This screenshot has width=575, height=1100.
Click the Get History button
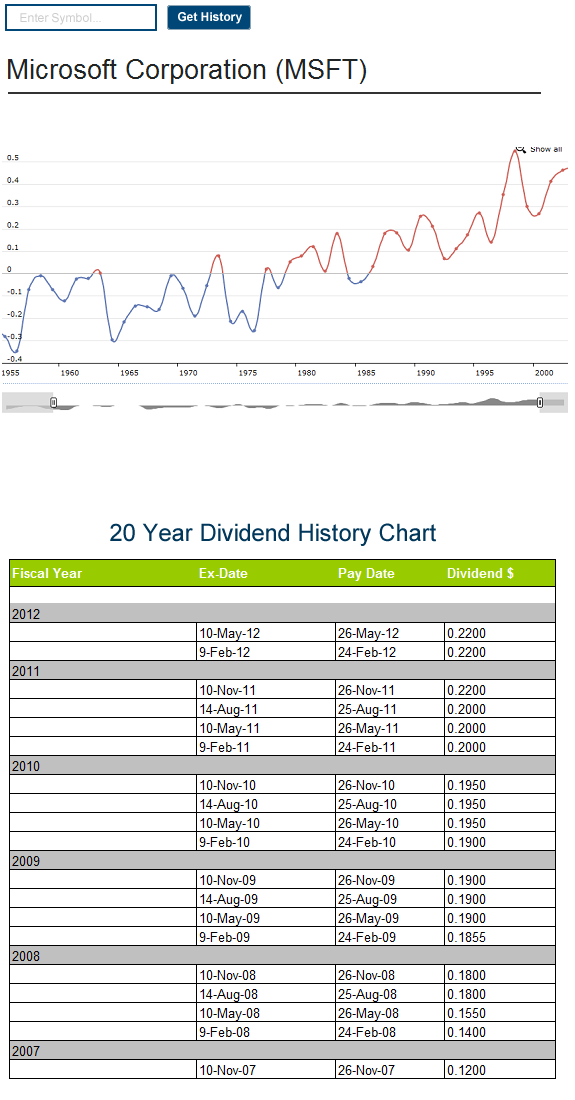click(209, 18)
